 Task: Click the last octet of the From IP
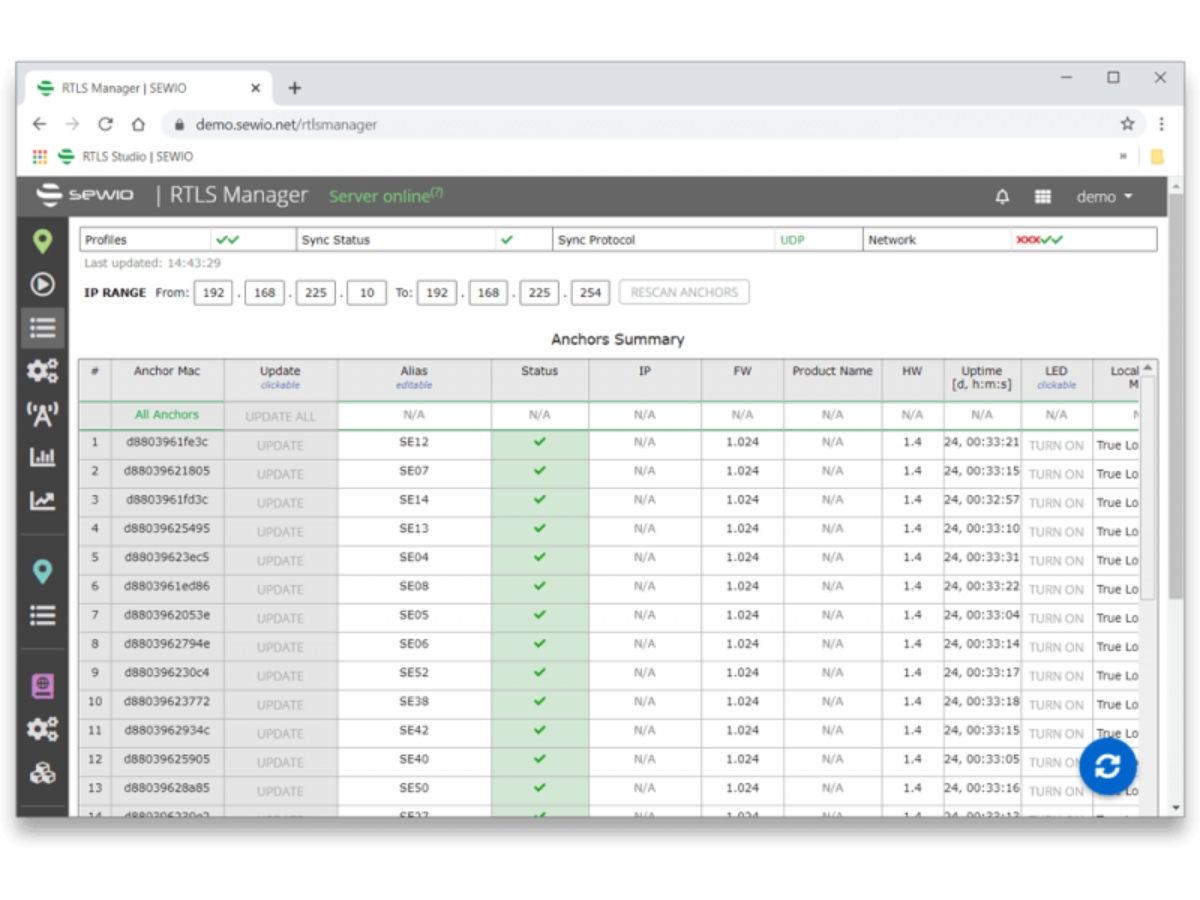pos(366,293)
